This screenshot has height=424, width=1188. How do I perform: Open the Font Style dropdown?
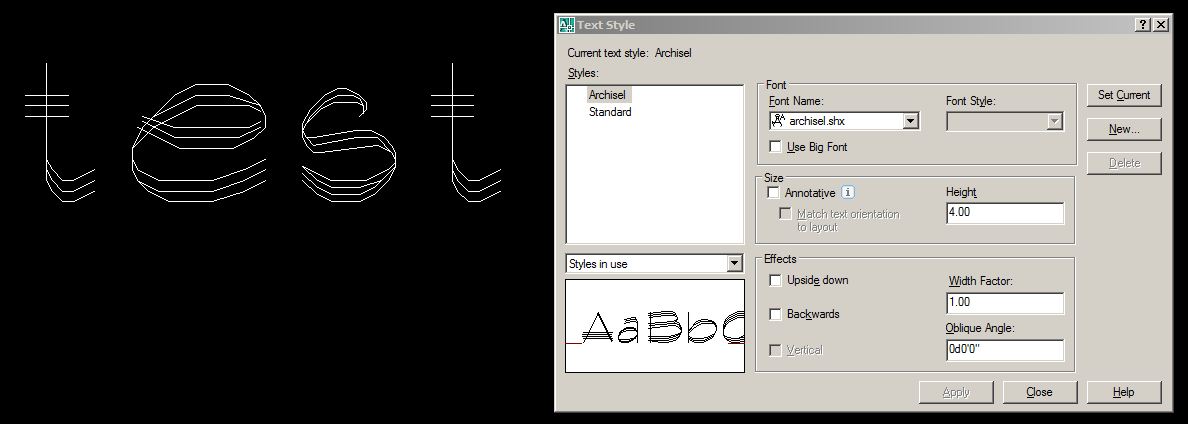(1054, 121)
